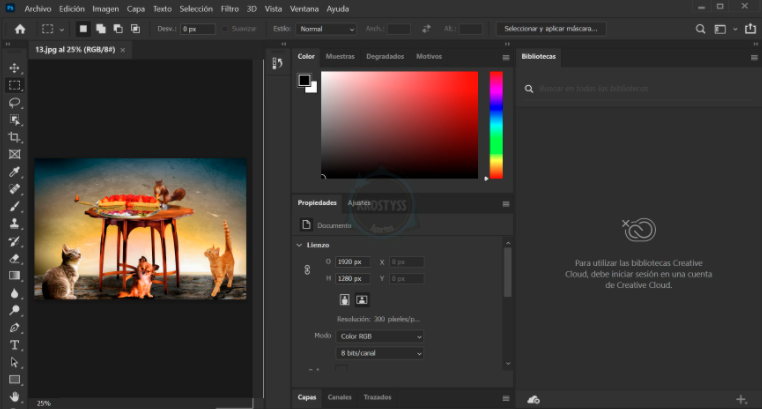Click the library search field

coord(639,88)
